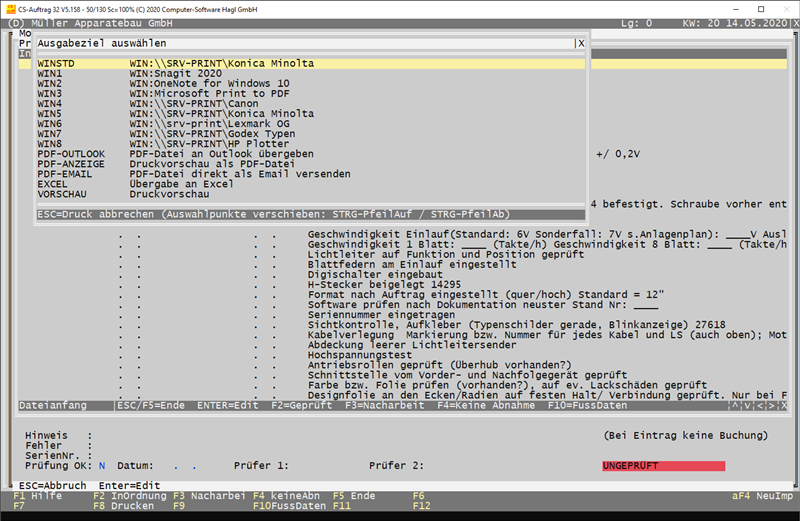
Task: Click the scroll-left arrow in the list footer
Action: pyautogui.click(x=762, y=405)
